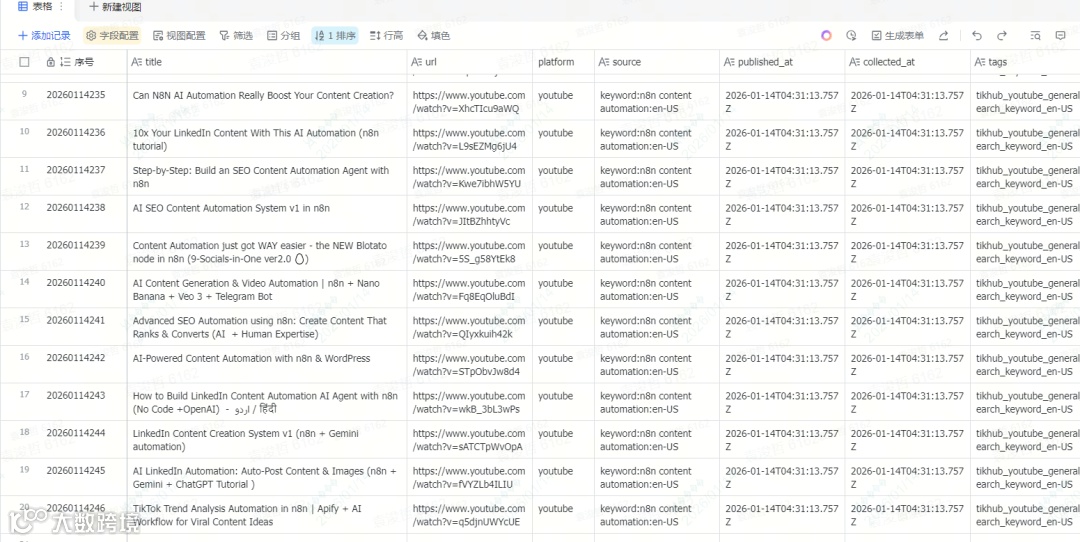This screenshot has width=1080, height=542.
Task: Click published_at cell in row 15
Action: (x=782, y=328)
